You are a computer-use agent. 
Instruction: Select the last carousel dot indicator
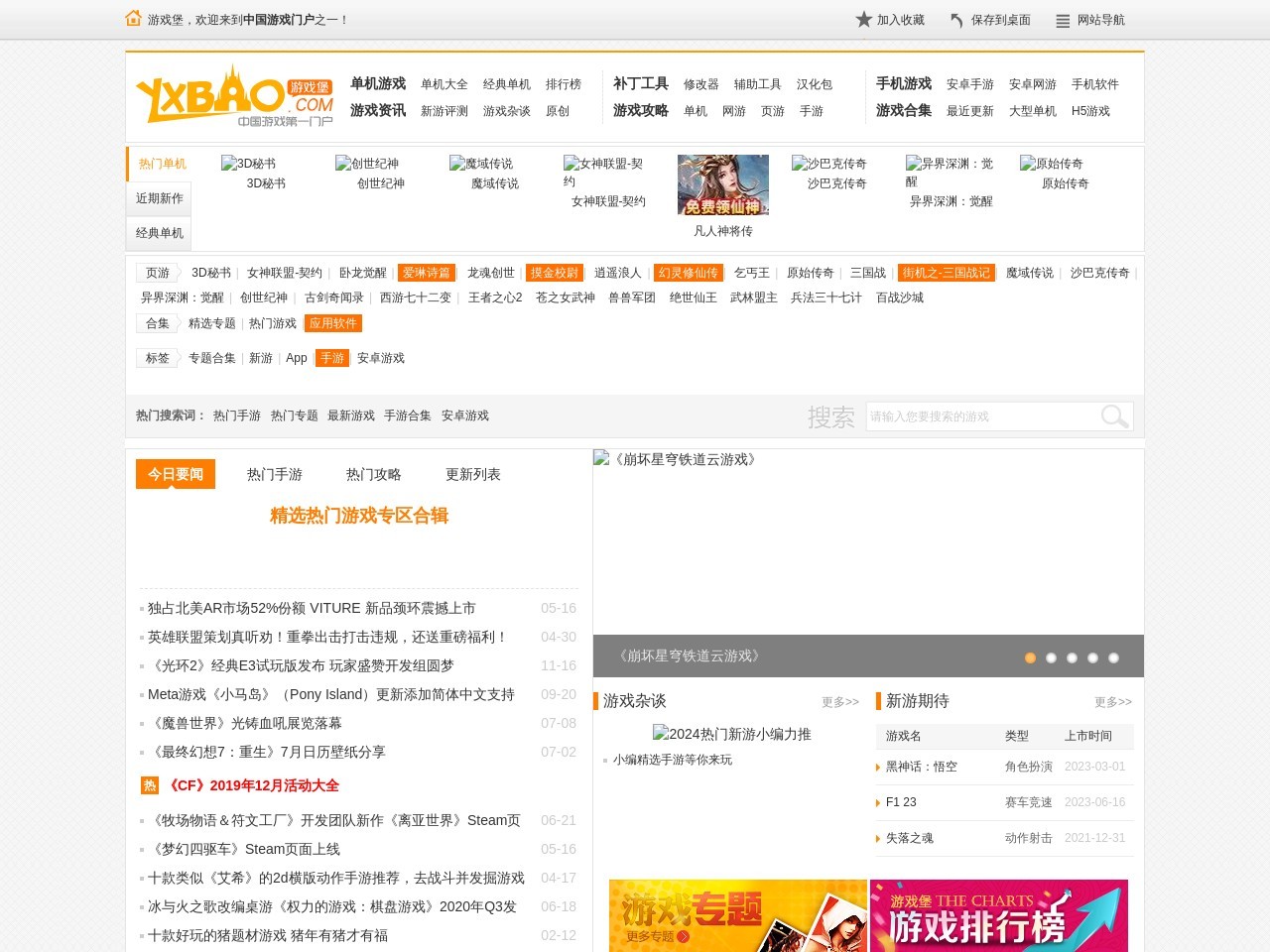[x=1113, y=657]
